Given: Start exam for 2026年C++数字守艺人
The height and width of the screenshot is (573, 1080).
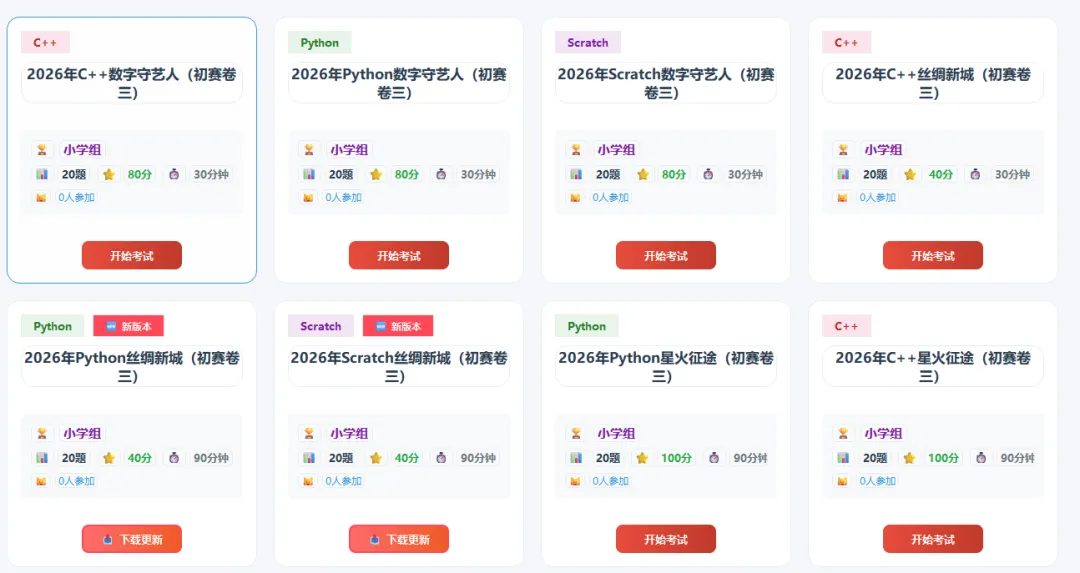Looking at the screenshot, I should coord(132,256).
